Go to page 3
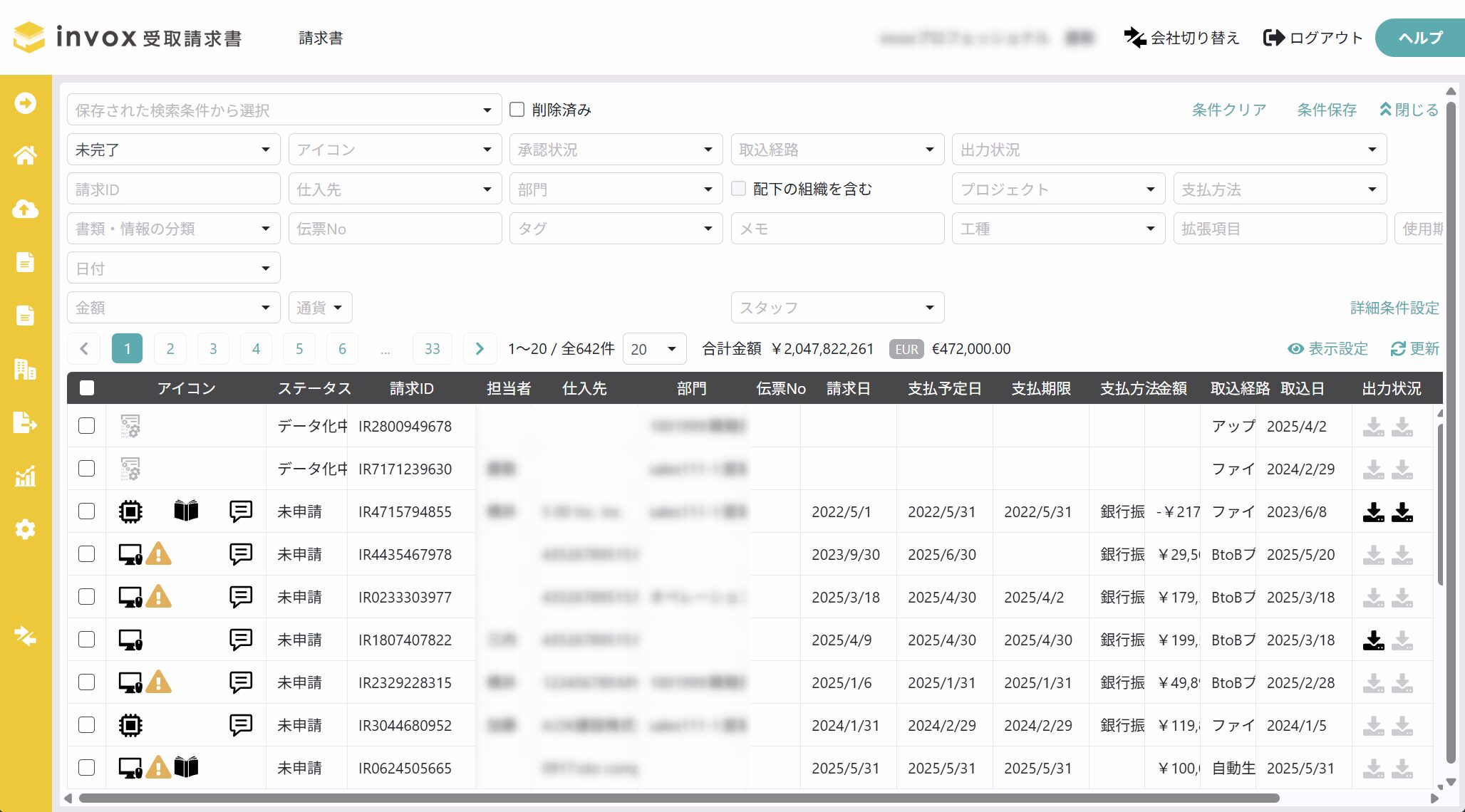The width and height of the screenshot is (1465, 812). (213, 348)
